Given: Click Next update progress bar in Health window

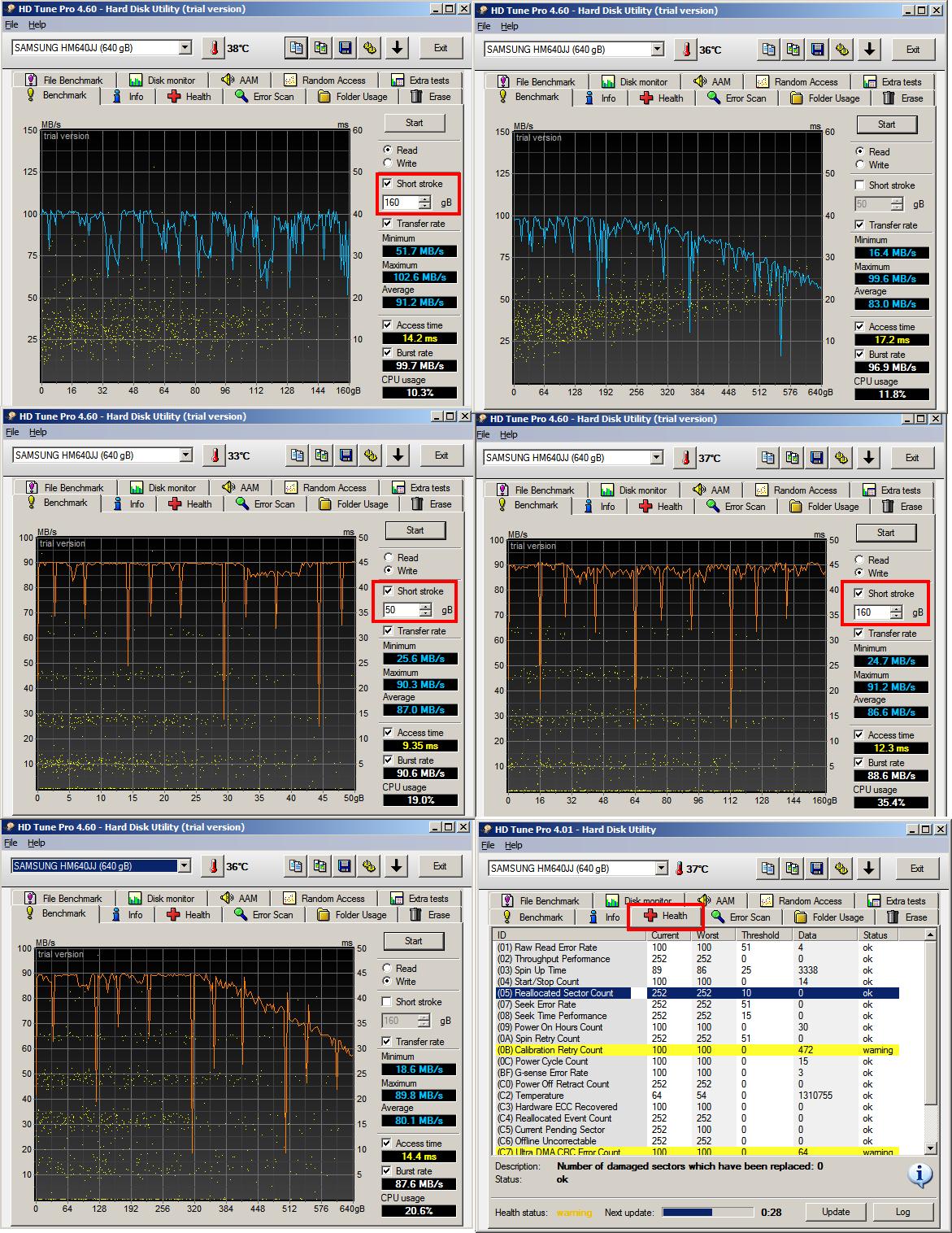Looking at the screenshot, I should point(706,1212).
